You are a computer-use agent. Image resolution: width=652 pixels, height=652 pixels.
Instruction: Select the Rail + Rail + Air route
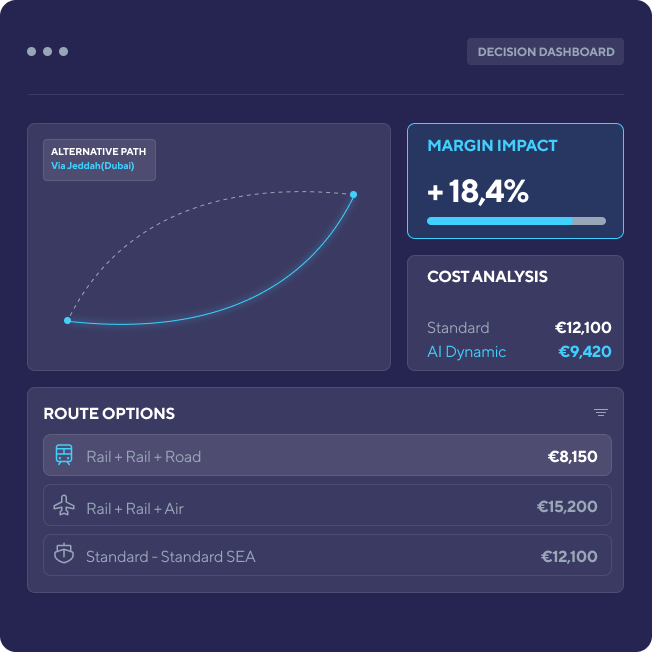pos(327,507)
